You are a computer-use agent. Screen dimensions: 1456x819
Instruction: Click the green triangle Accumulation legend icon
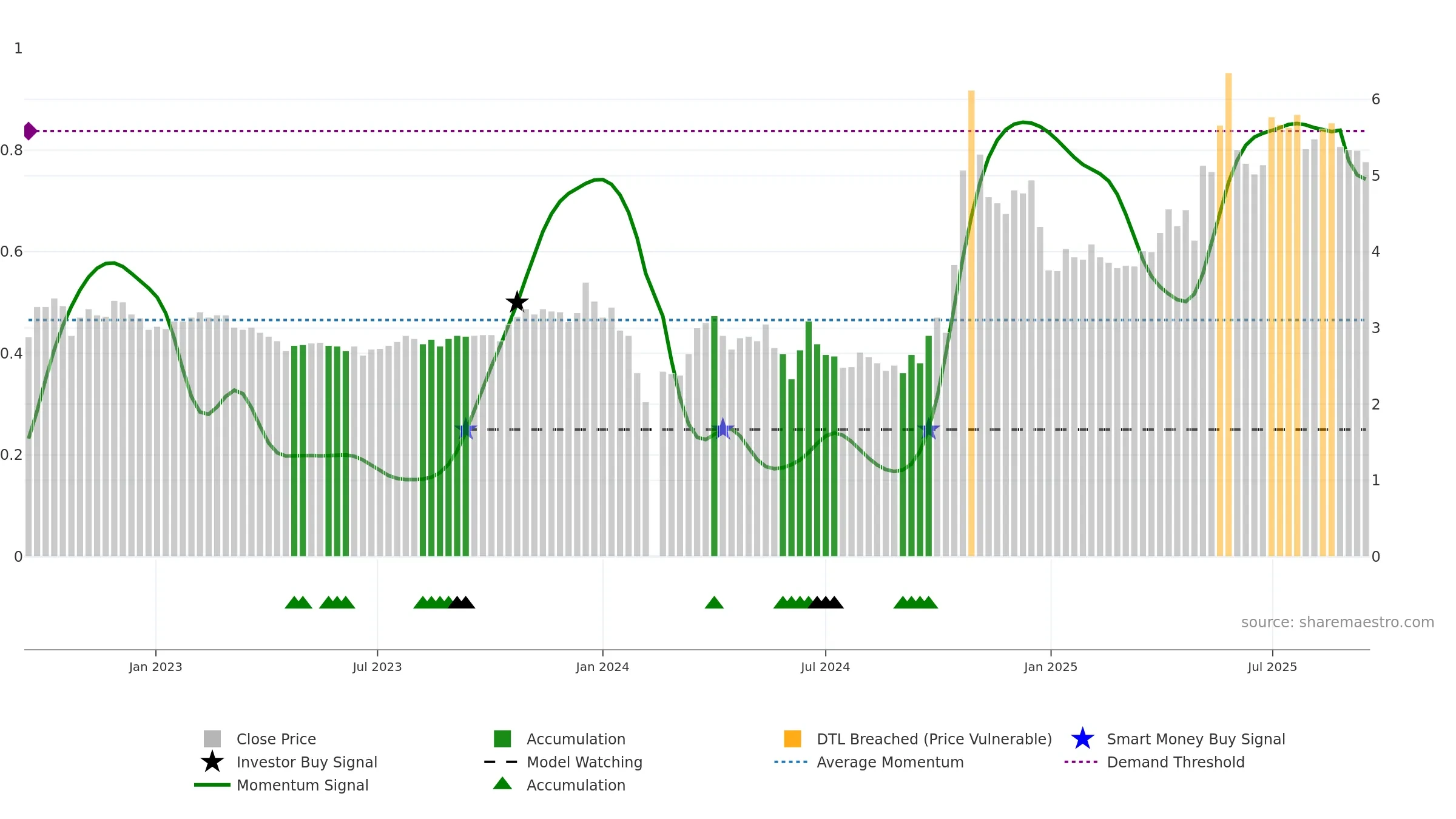pyautogui.click(x=502, y=783)
